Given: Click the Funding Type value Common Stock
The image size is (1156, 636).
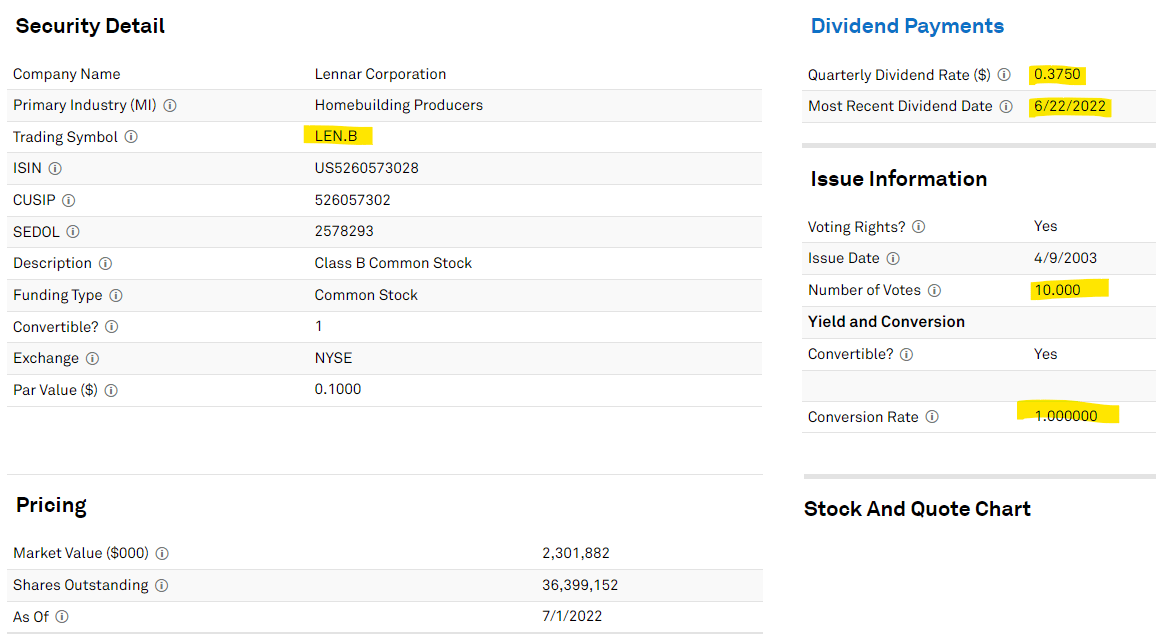Looking at the screenshot, I should click(x=366, y=295).
